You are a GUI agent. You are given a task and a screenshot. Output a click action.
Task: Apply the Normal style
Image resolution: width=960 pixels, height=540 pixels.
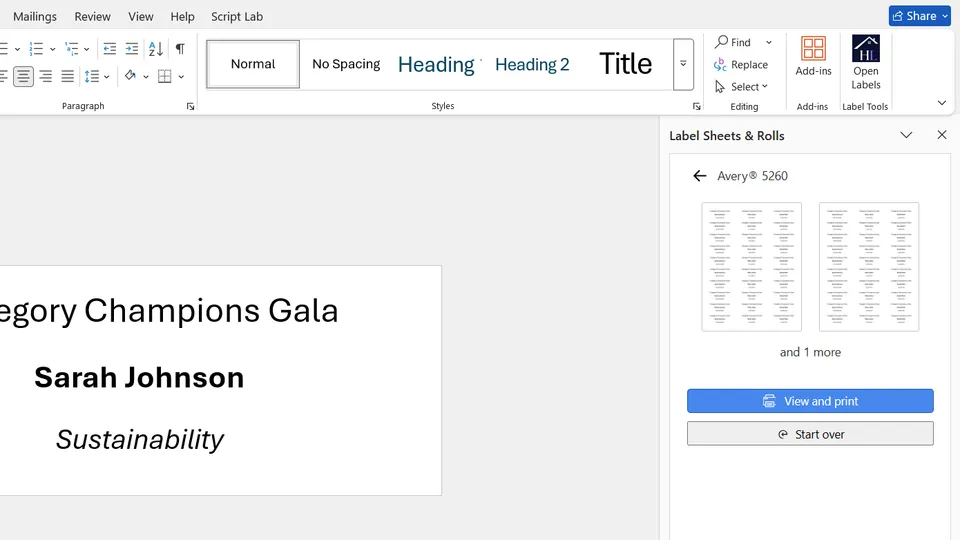tap(253, 64)
